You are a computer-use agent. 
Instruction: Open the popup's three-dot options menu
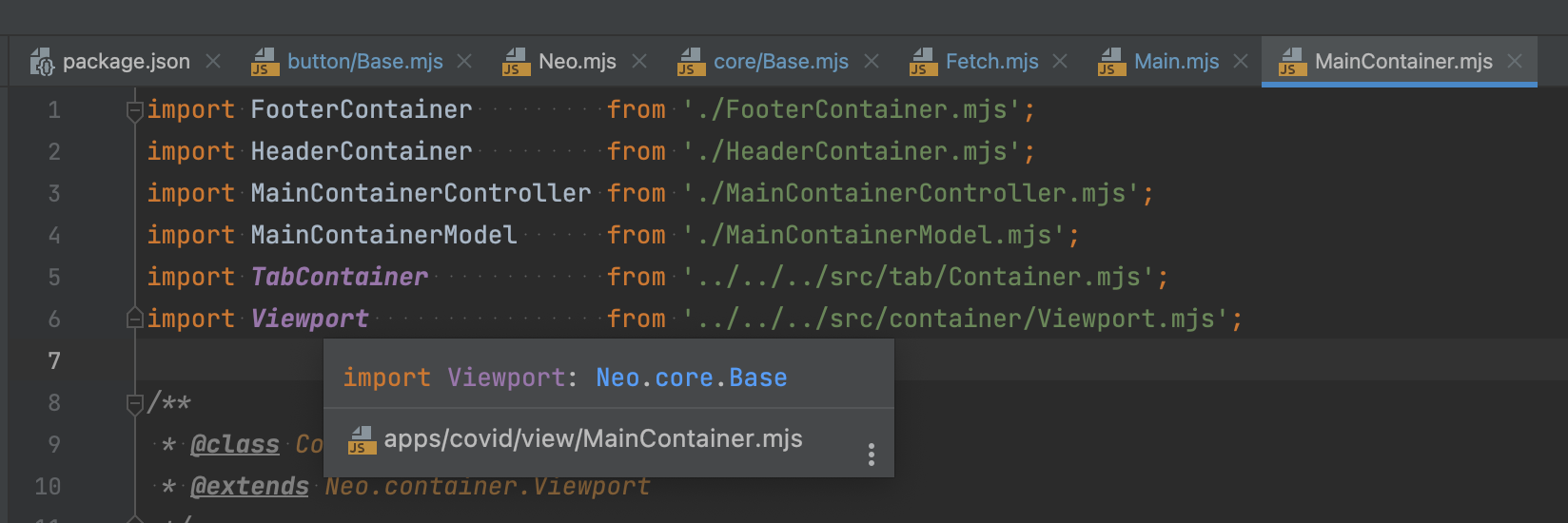click(x=871, y=455)
